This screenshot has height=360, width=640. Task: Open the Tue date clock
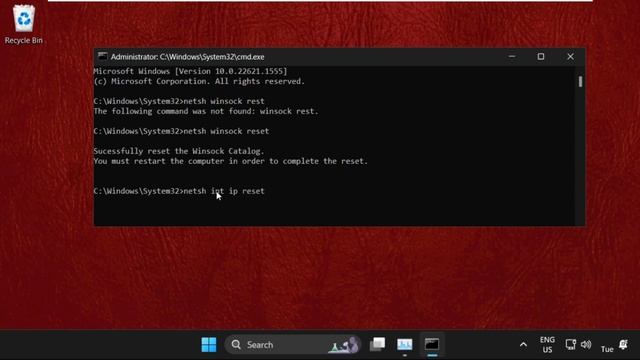pyautogui.click(x=607, y=349)
